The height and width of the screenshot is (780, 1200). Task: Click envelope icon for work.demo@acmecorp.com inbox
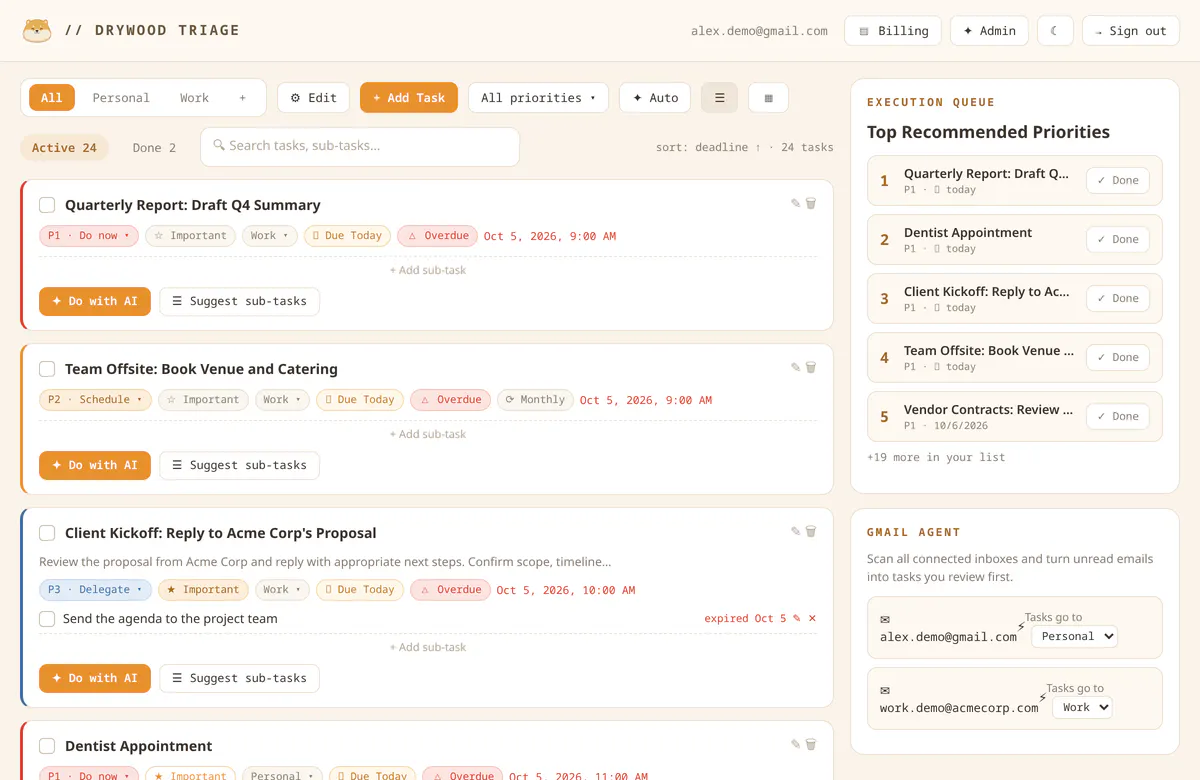click(885, 690)
